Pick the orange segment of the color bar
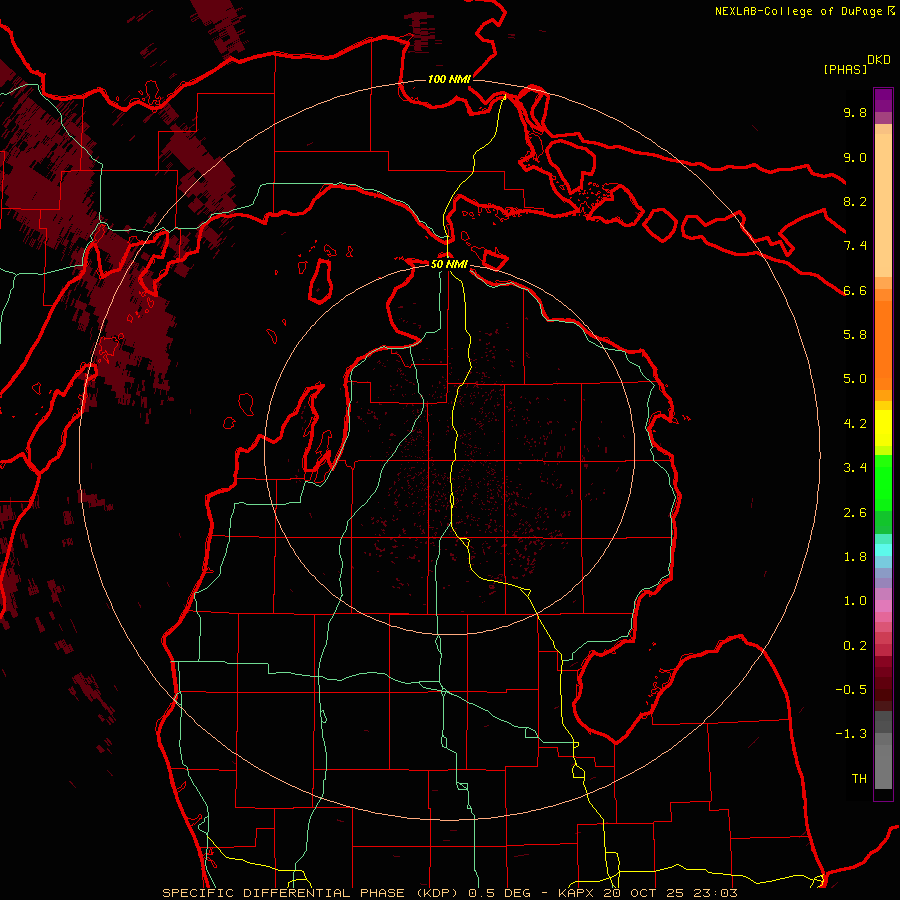Viewport: 900px width, 900px height. pyautogui.click(x=883, y=344)
